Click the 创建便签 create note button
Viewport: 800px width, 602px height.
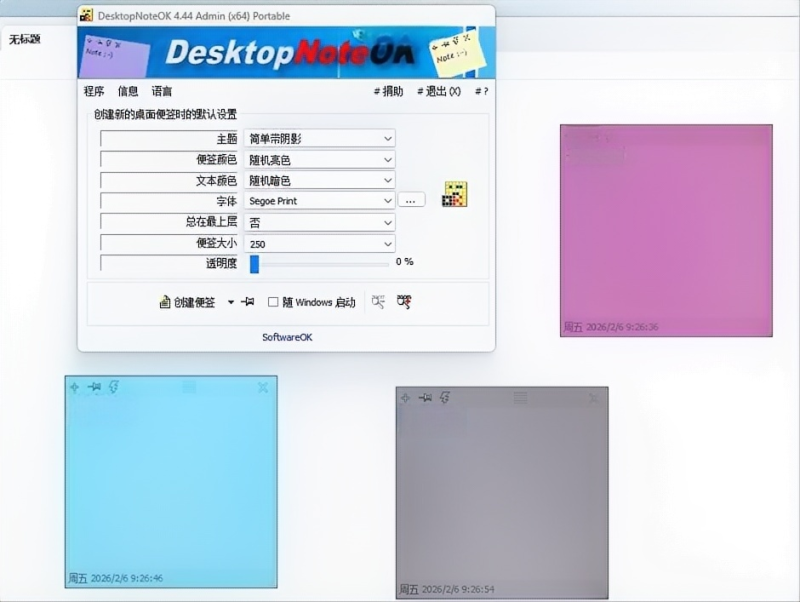point(187,302)
